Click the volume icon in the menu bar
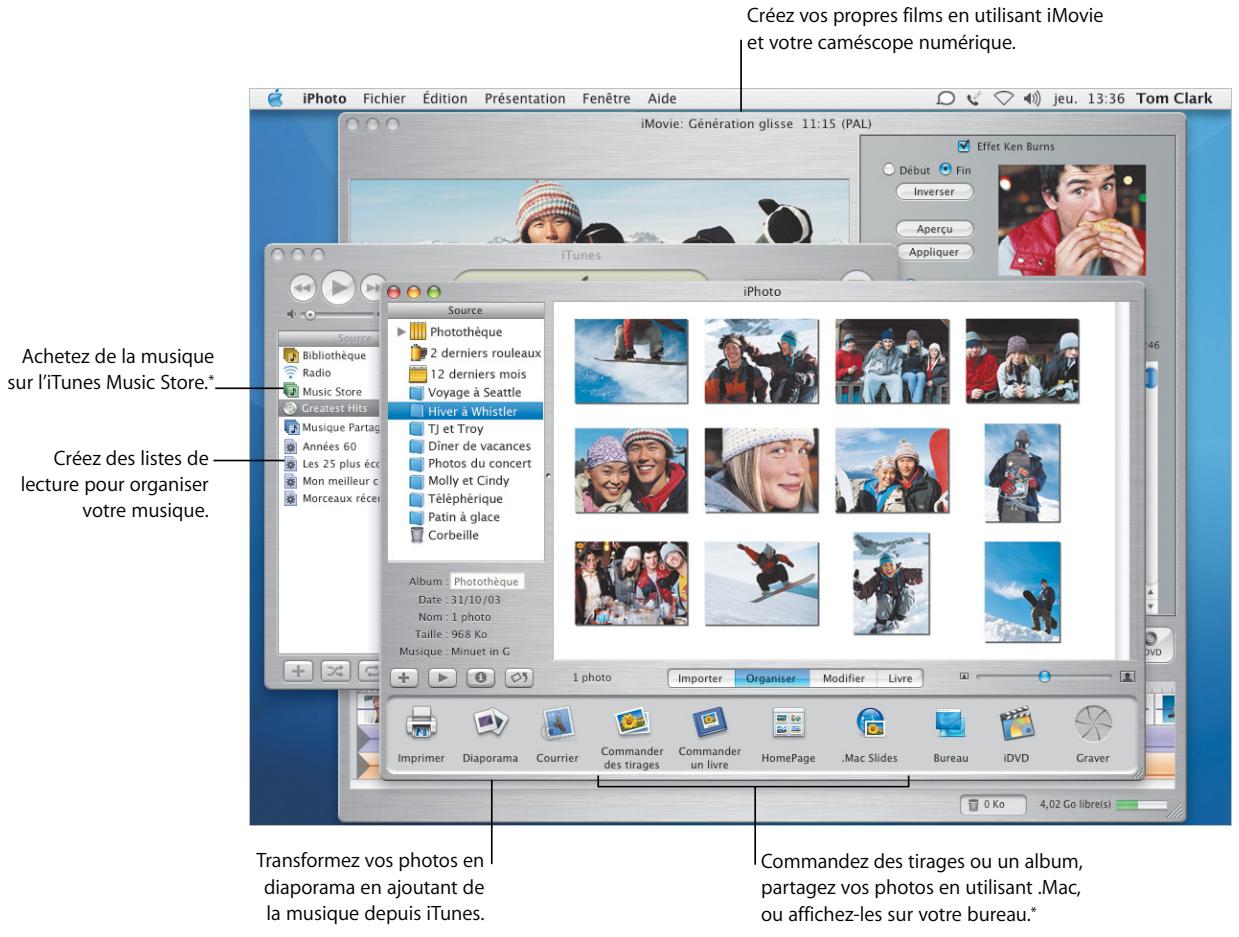The width and height of the screenshot is (1239, 937). (x=1034, y=99)
